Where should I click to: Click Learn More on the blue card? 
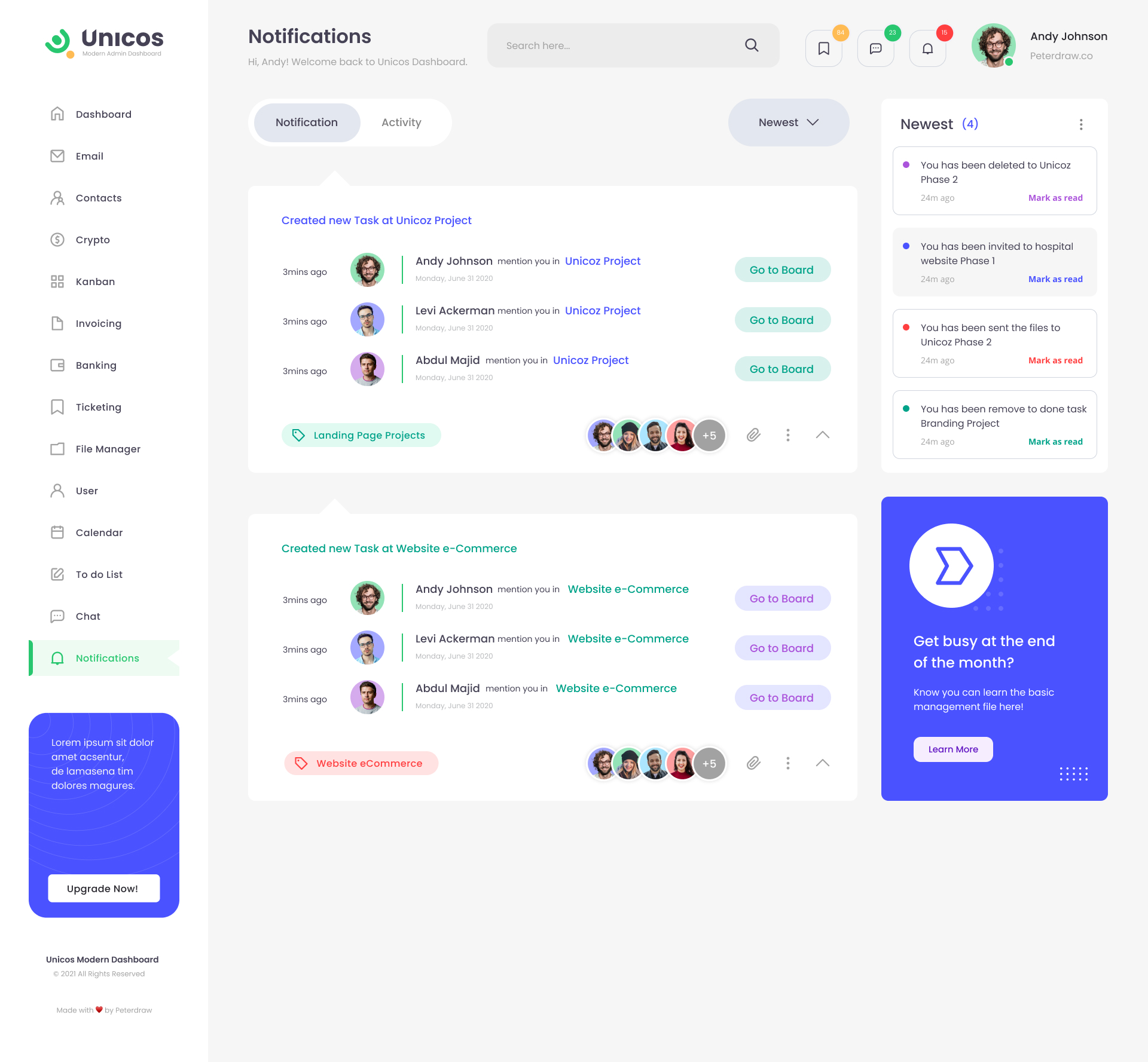coord(953,749)
